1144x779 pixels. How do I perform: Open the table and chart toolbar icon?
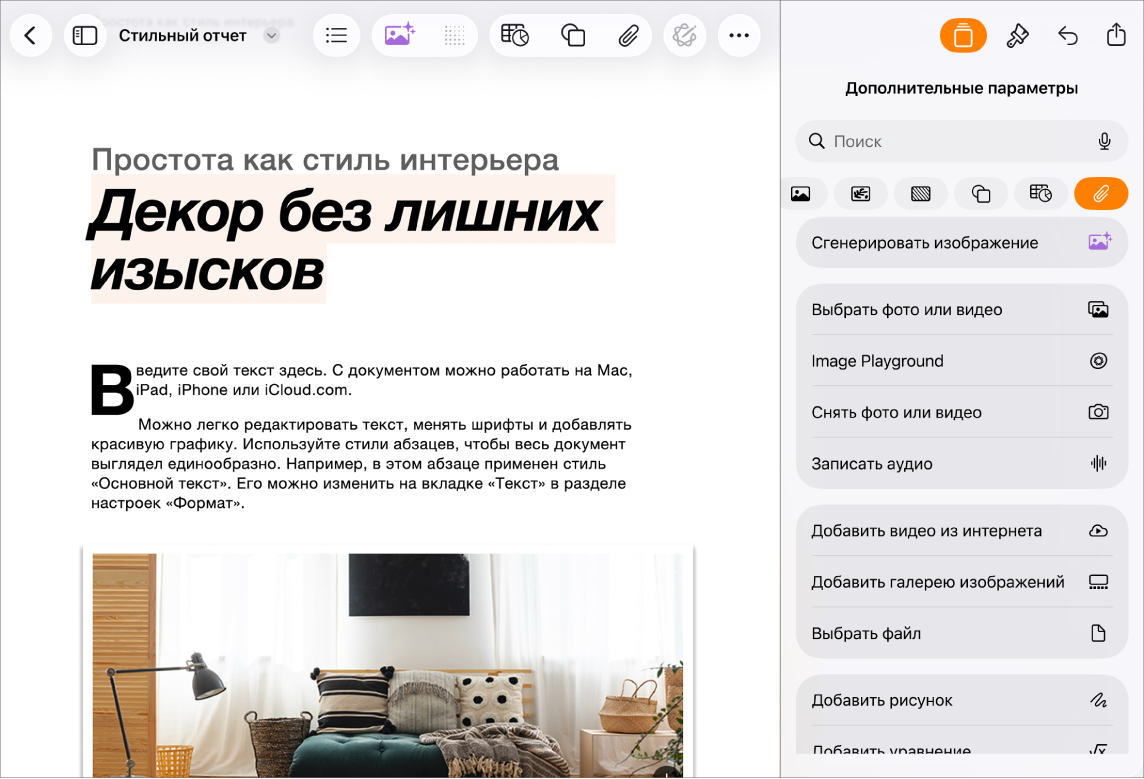[515, 35]
